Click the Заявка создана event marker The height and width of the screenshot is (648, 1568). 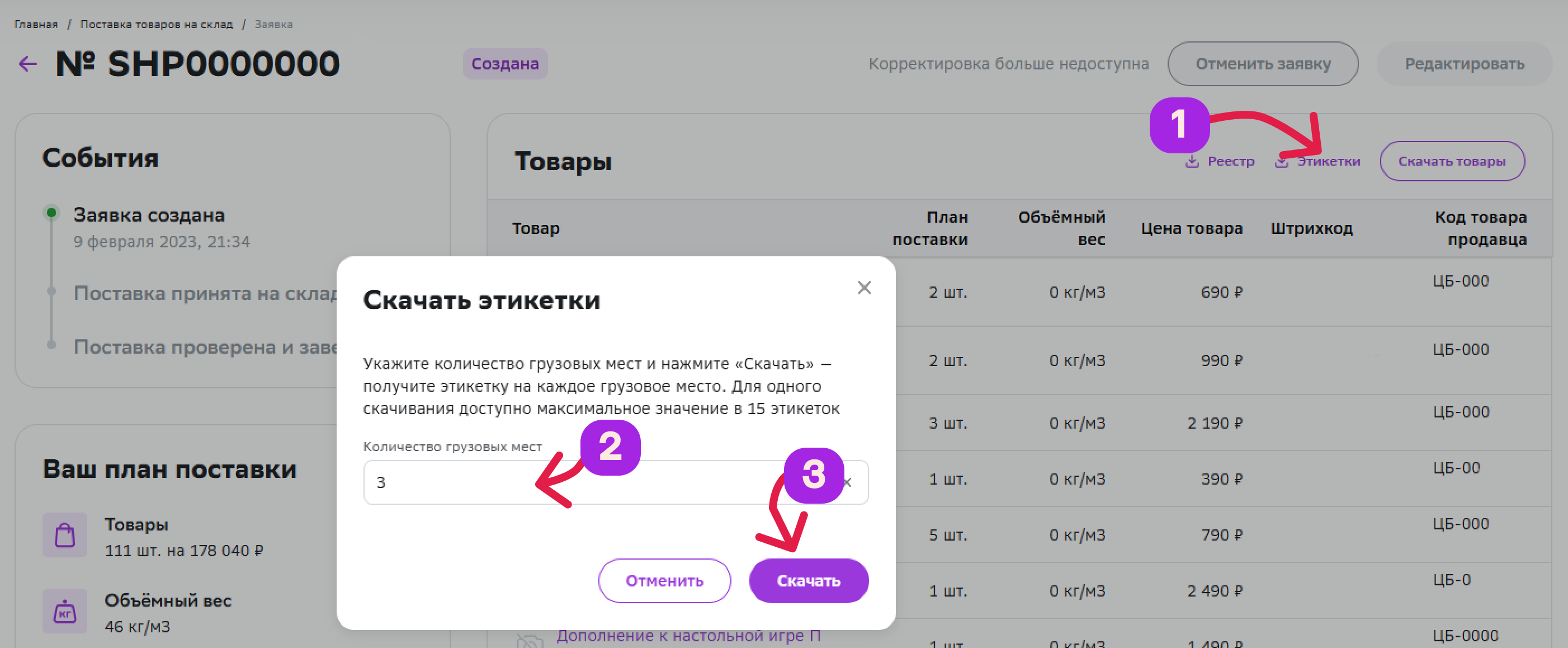pyautogui.click(x=52, y=213)
